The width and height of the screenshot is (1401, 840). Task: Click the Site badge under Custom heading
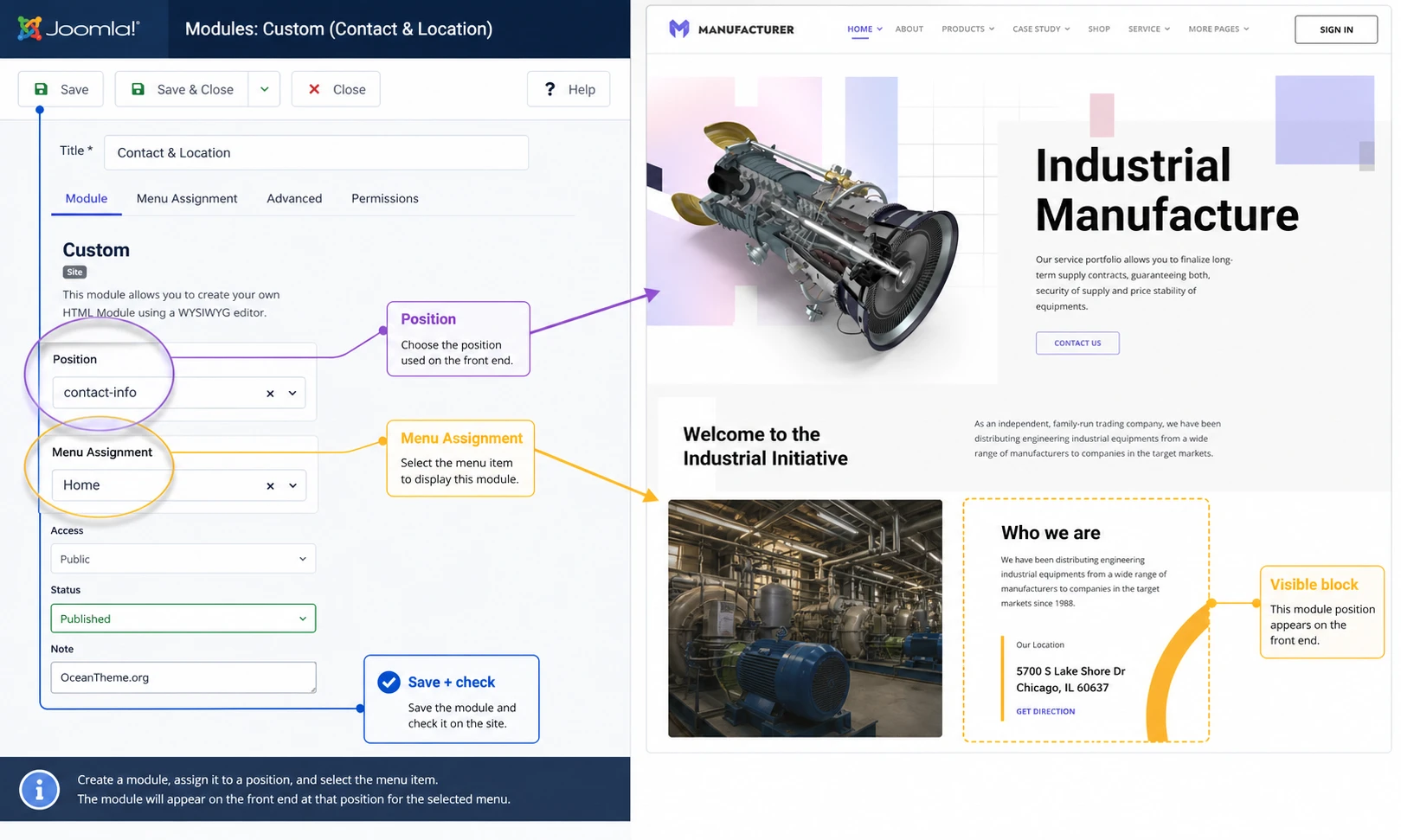tap(74, 272)
